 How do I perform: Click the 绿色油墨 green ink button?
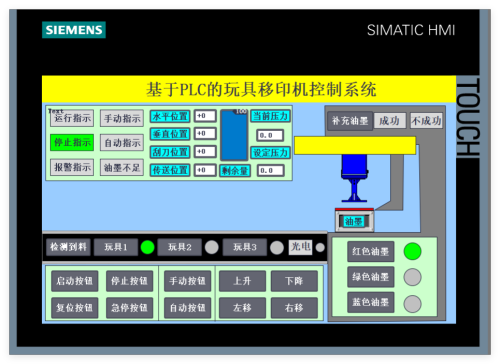[371, 277]
